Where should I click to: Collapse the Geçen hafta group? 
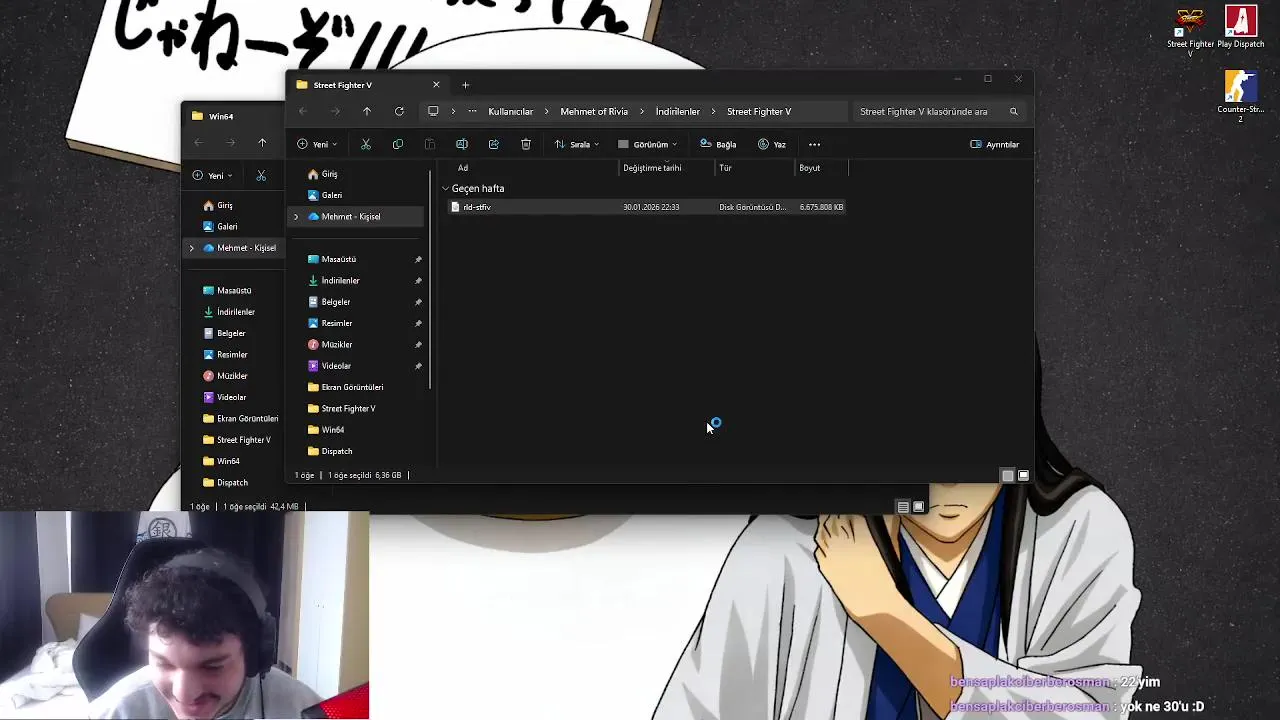pyautogui.click(x=446, y=188)
